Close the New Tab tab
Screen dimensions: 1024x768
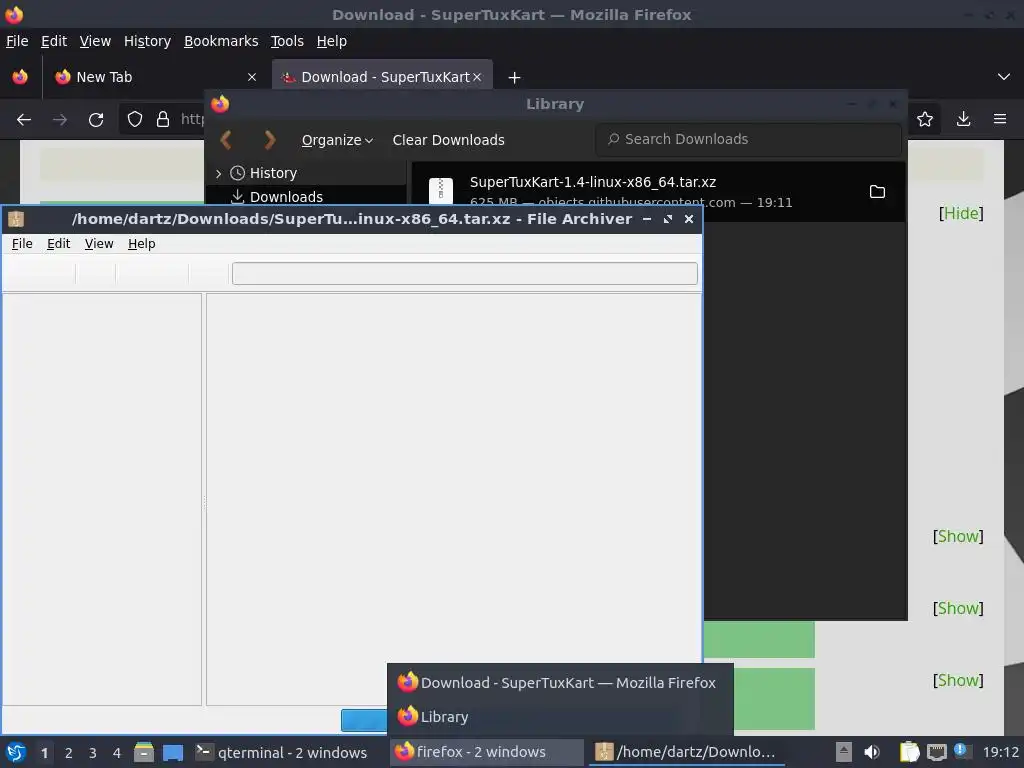pos(251,77)
